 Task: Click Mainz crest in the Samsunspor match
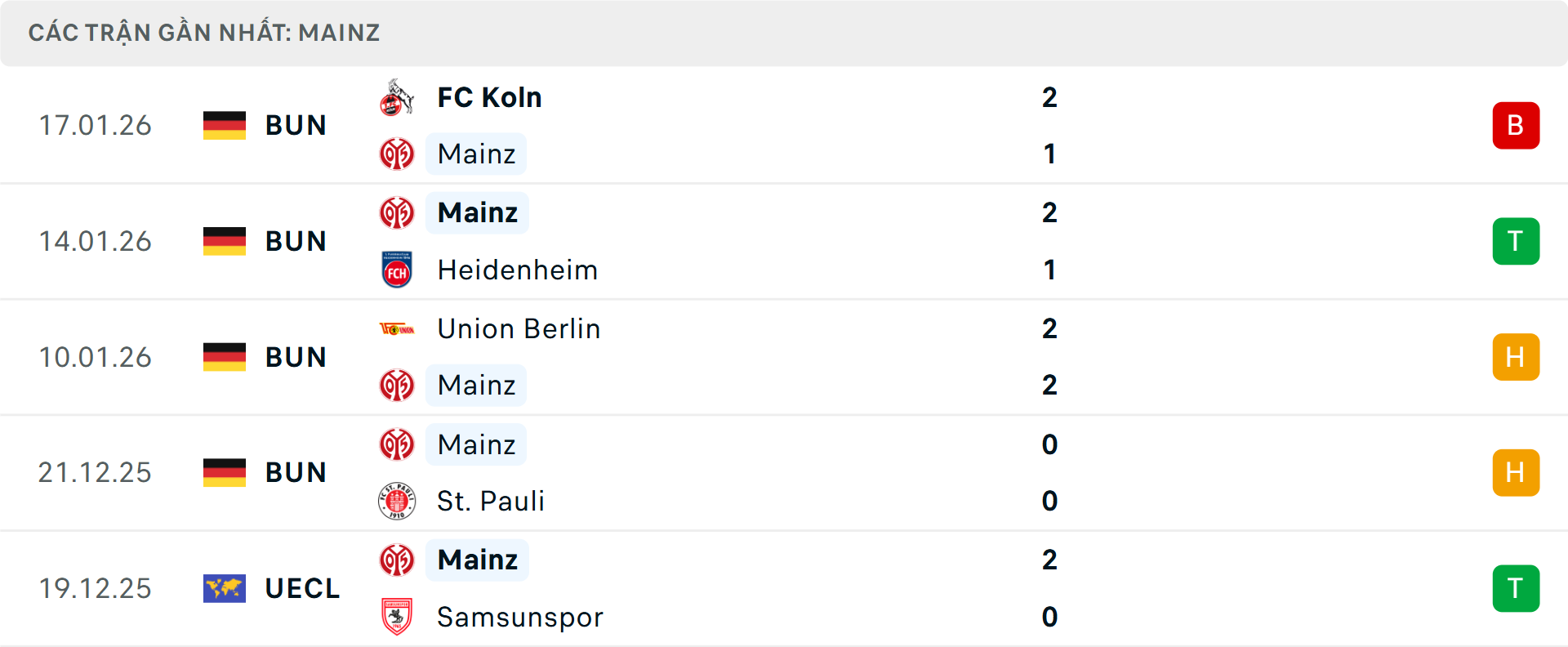(x=397, y=560)
